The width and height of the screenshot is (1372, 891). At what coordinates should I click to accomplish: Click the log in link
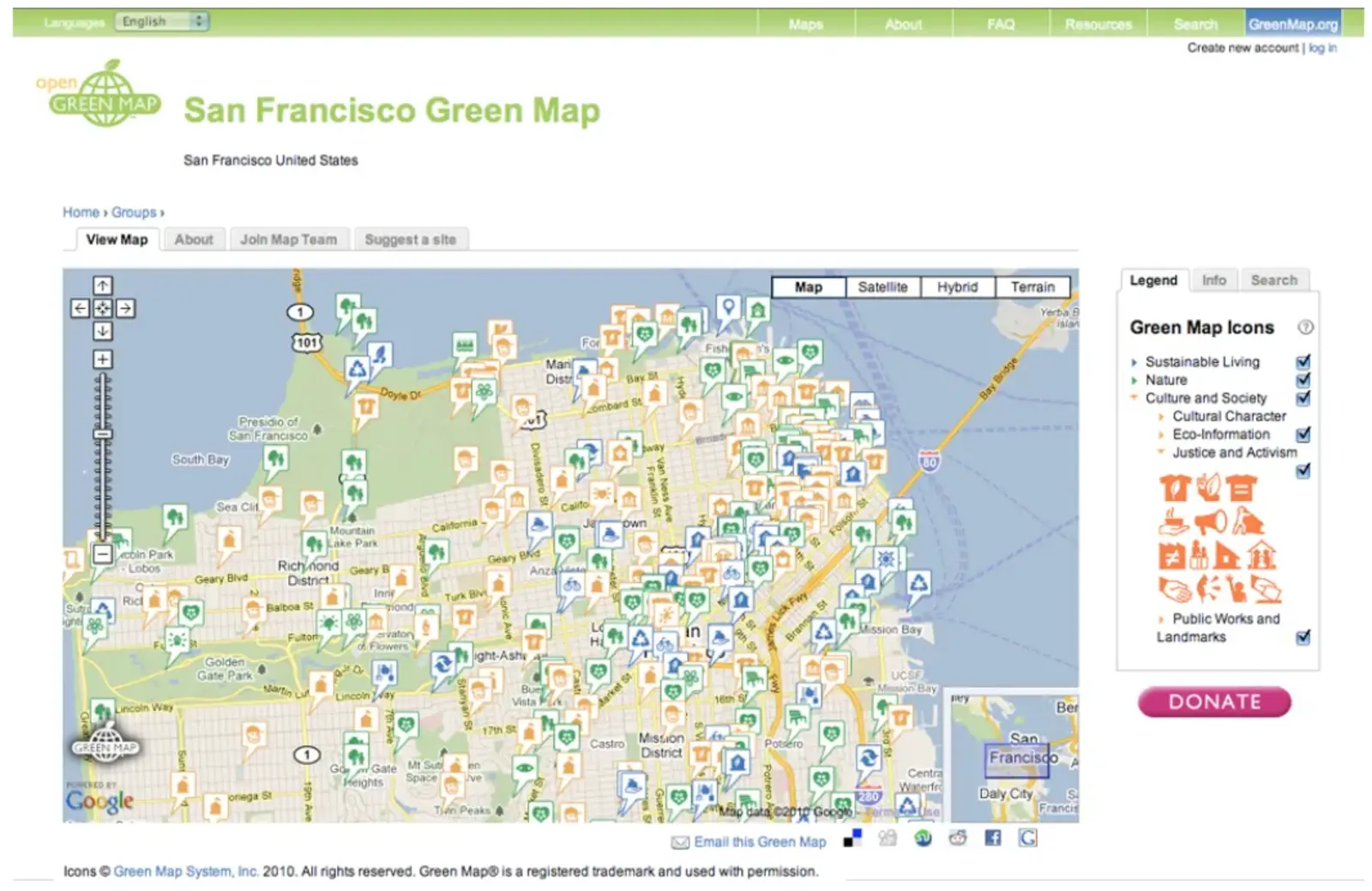[x=1322, y=48]
